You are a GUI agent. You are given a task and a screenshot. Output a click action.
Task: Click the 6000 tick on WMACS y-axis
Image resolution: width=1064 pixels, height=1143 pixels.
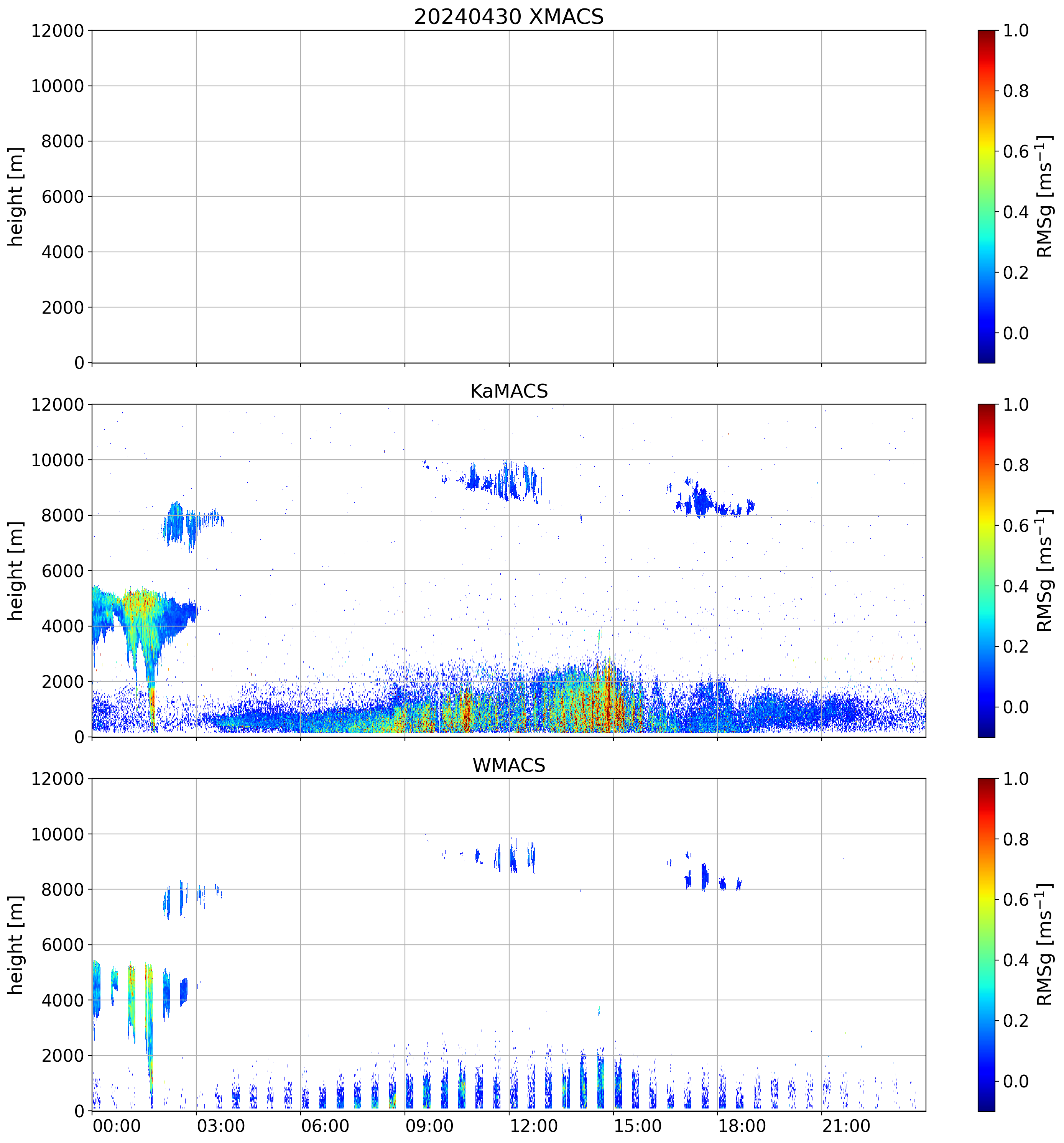[x=62, y=945]
